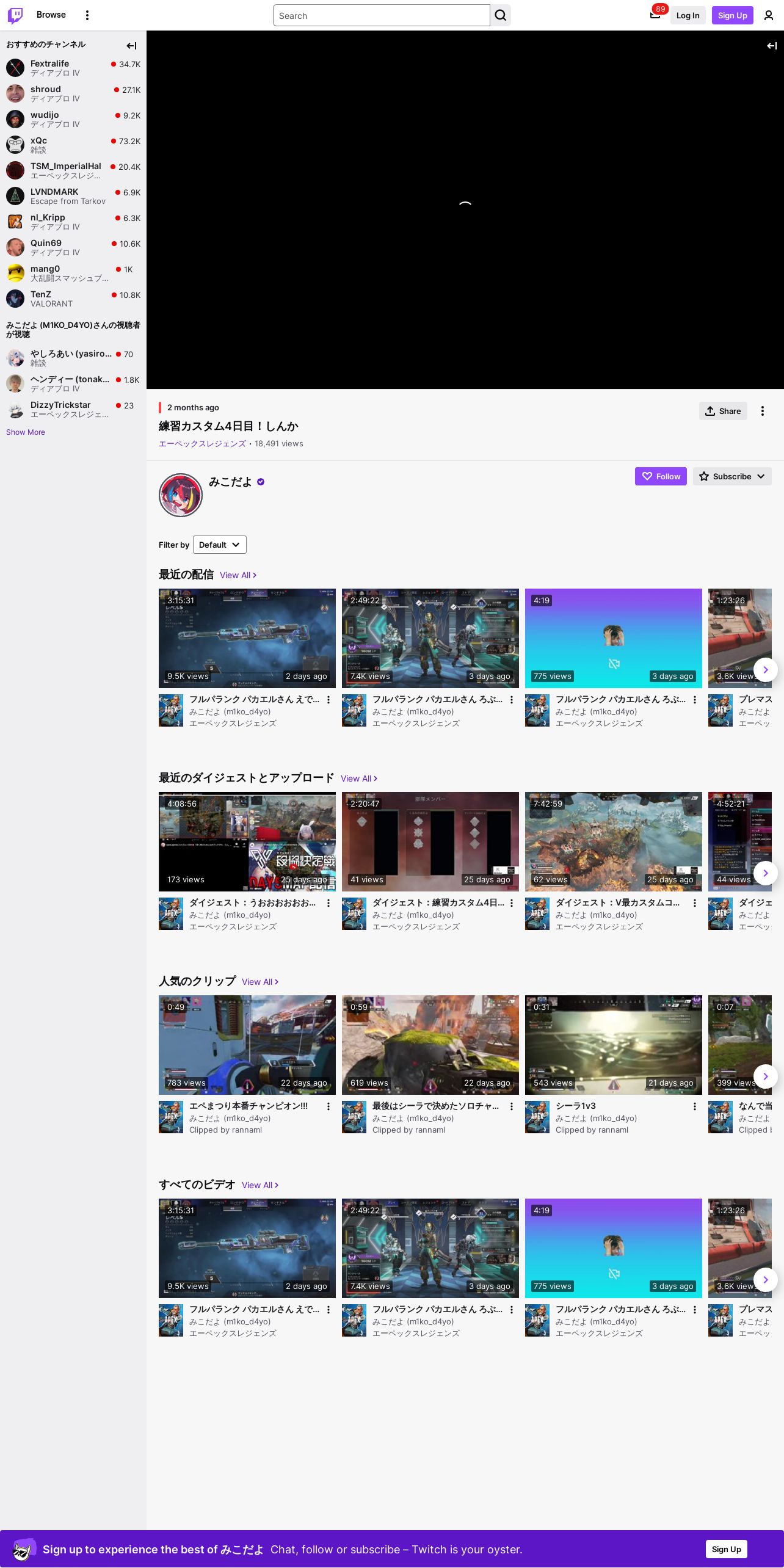Viewport: 784px width, 1568px height.
Task: Open the 4:19 thumbnail in すべてのビデオ
Action: click(x=614, y=1248)
